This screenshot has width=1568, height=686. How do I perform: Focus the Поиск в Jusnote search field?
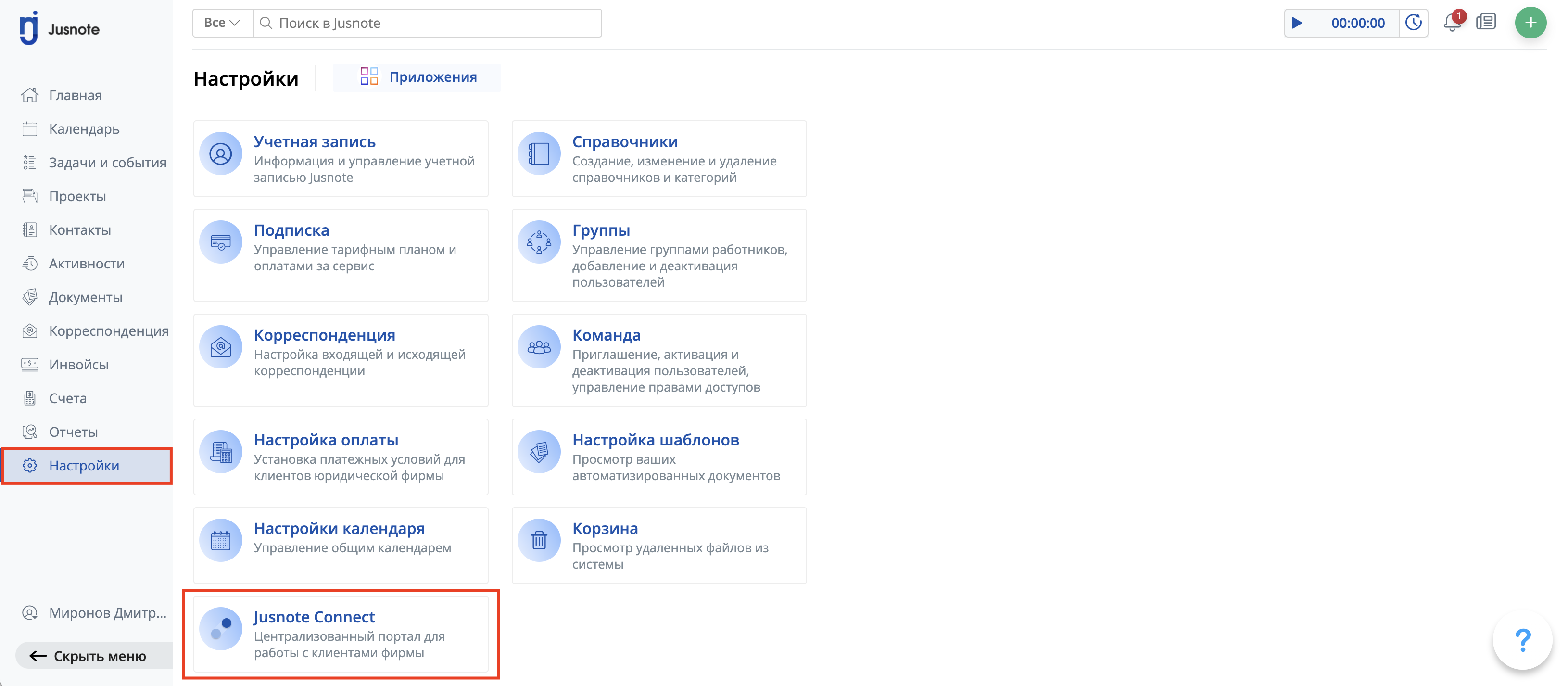coord(427,23)
